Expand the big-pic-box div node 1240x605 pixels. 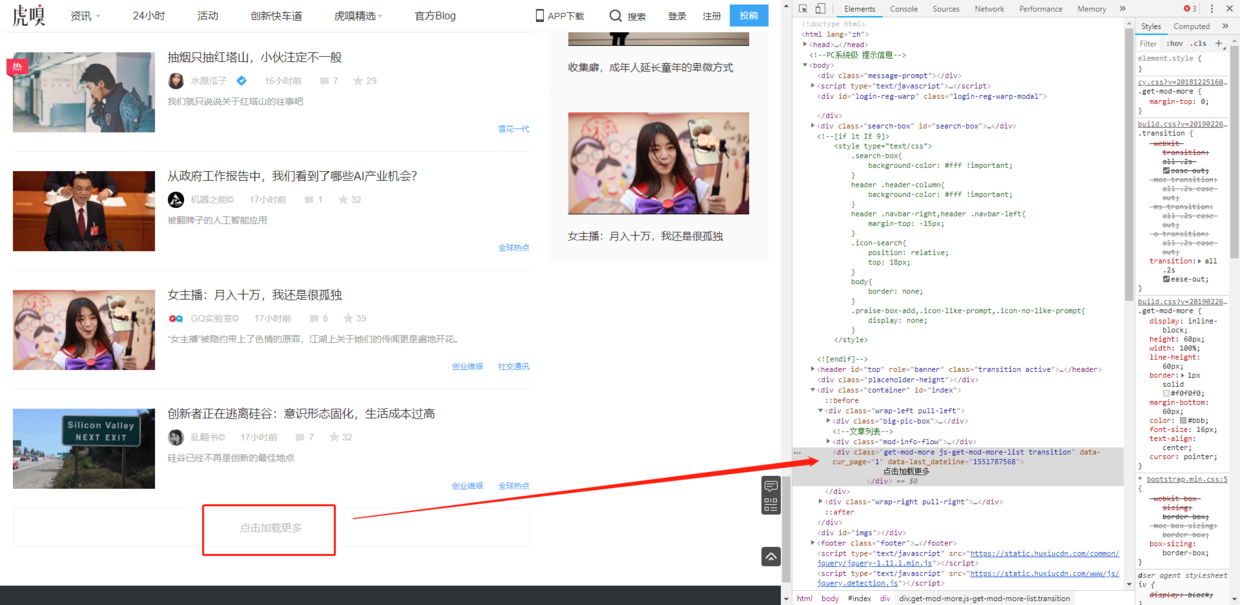coord(829,421)
